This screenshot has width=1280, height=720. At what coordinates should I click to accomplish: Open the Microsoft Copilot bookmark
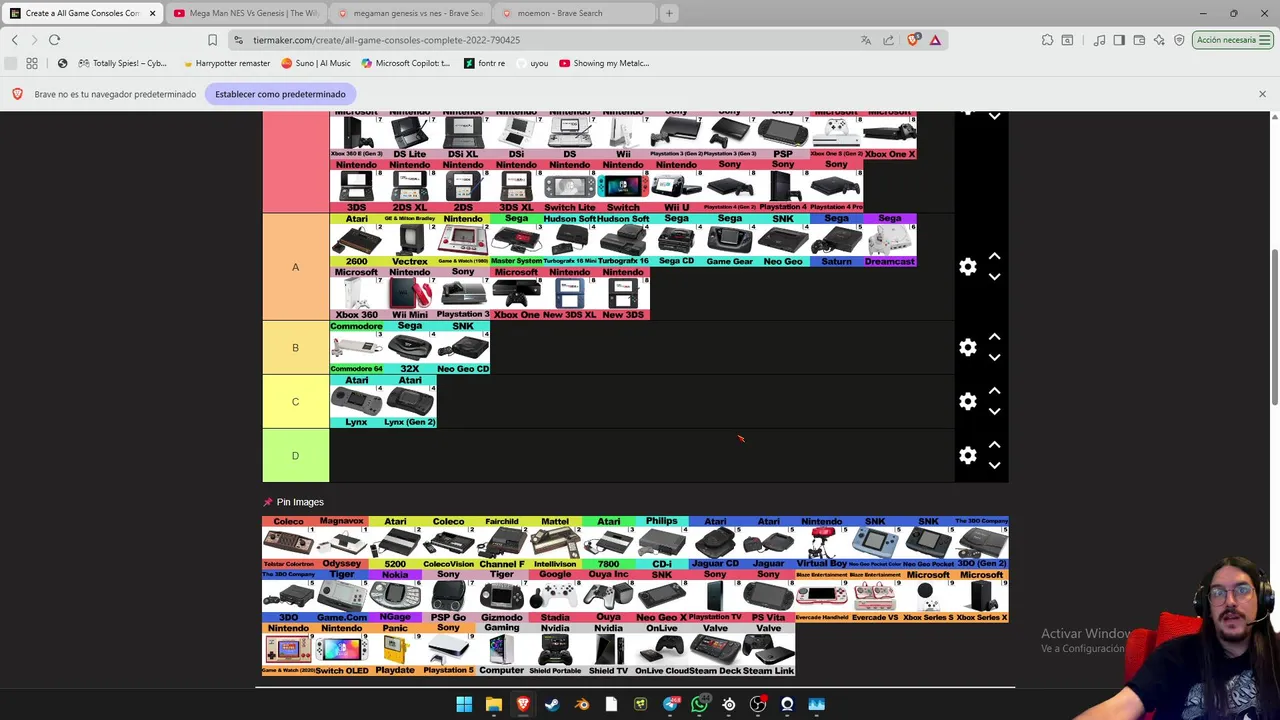click(x=406, y=63)
